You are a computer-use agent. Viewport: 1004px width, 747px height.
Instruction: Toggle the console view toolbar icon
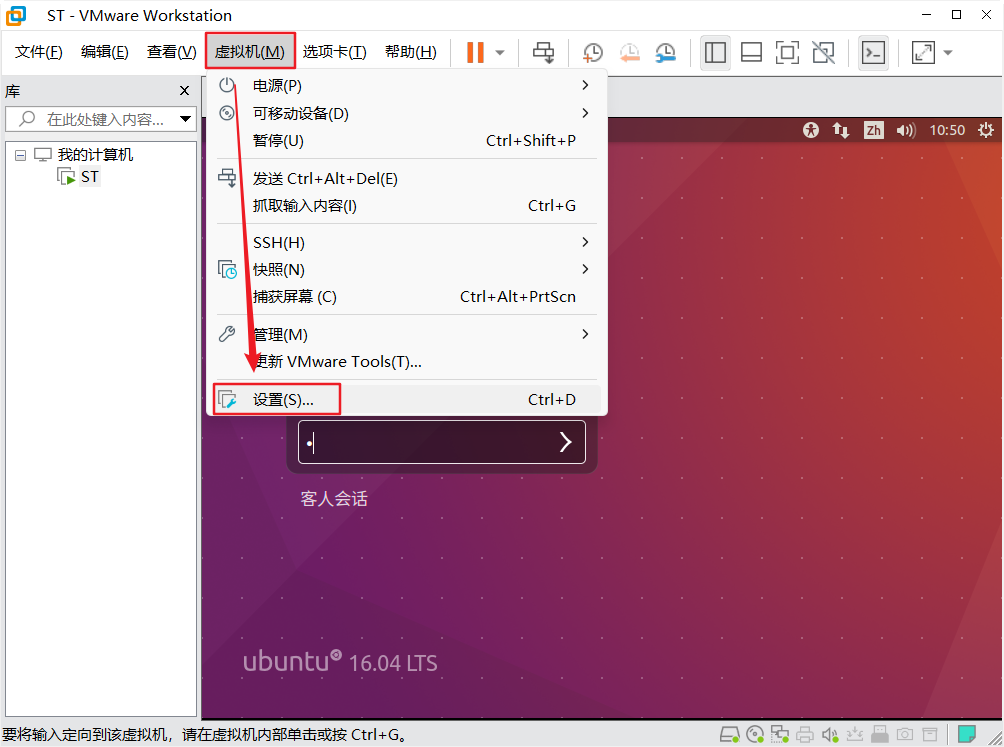tap(873, 52)
